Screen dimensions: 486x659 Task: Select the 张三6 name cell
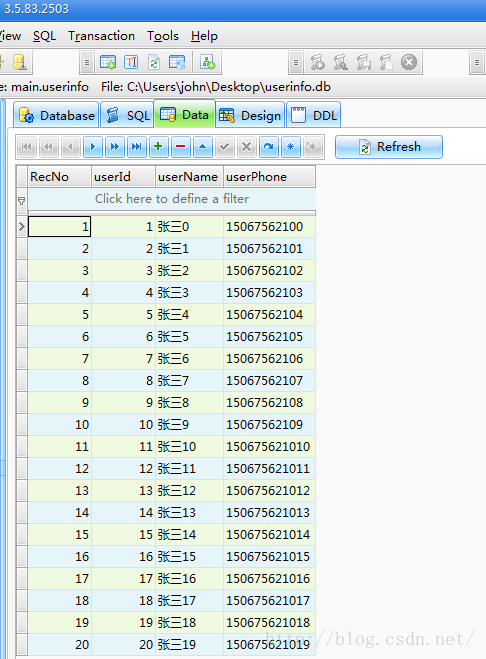pyautogui.click(x=190, y=359)
